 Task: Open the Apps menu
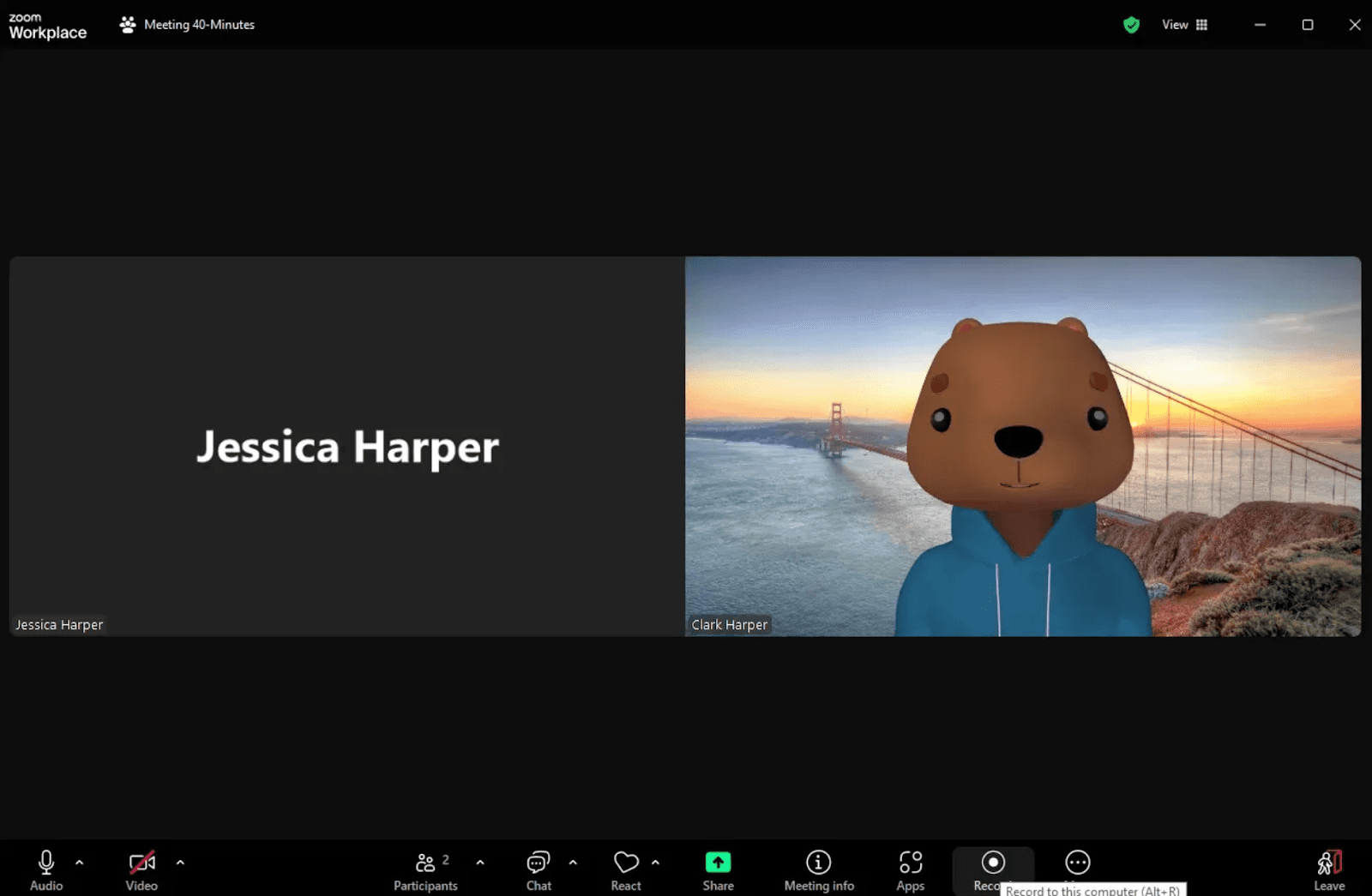[911, 870]
